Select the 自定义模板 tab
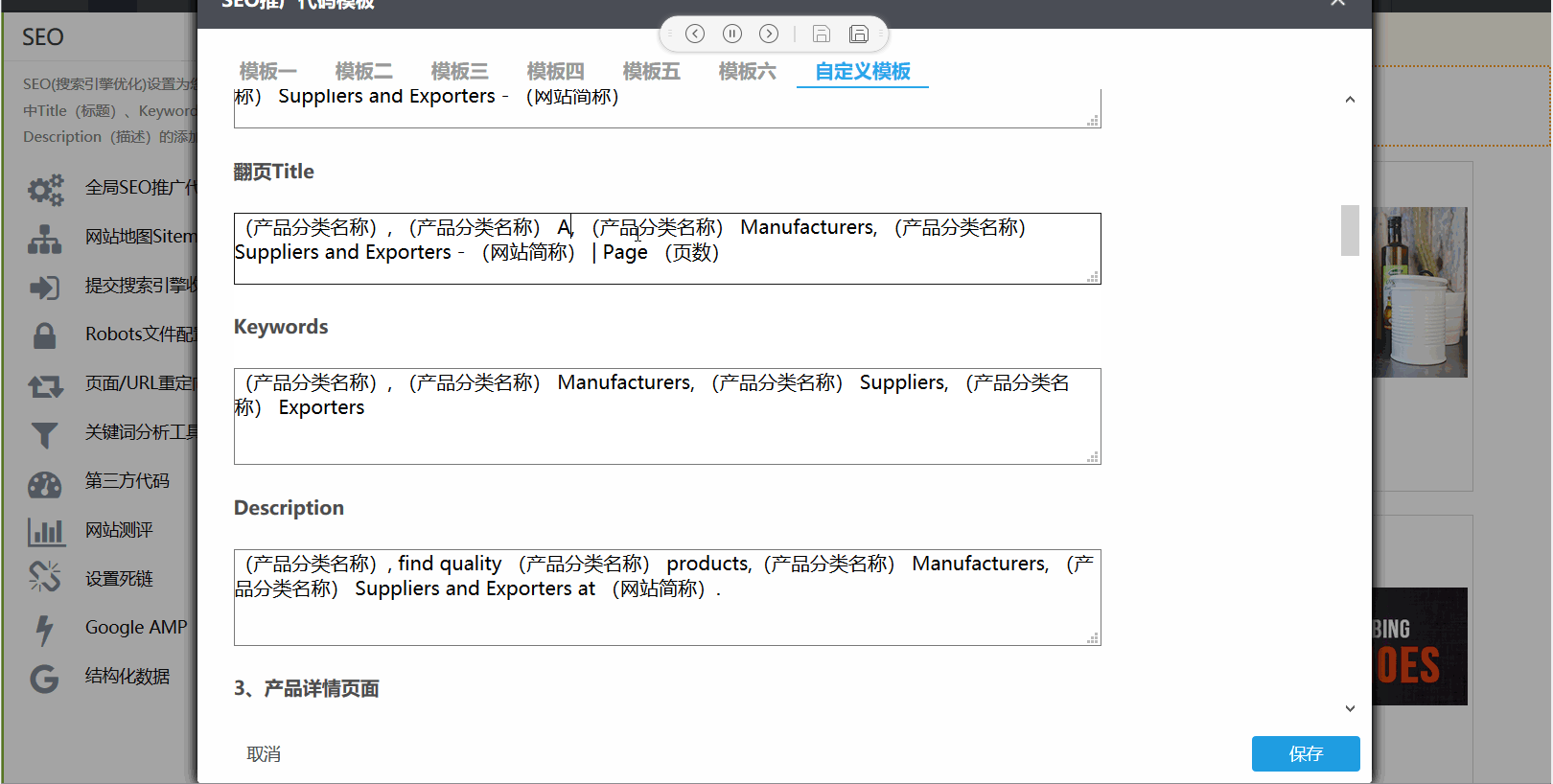The width and height of the screenshot is (1553, 784). [862, 71]
